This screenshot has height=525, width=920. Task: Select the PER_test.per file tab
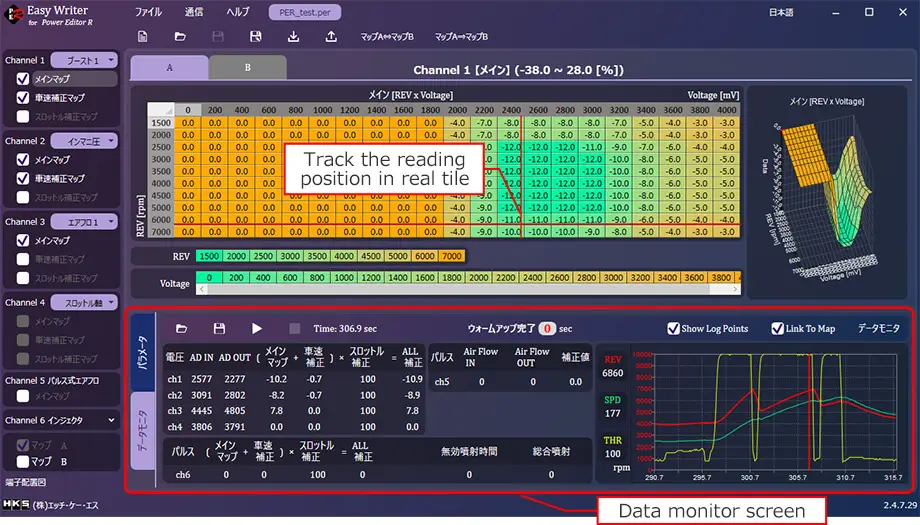(x=305, y=12)
